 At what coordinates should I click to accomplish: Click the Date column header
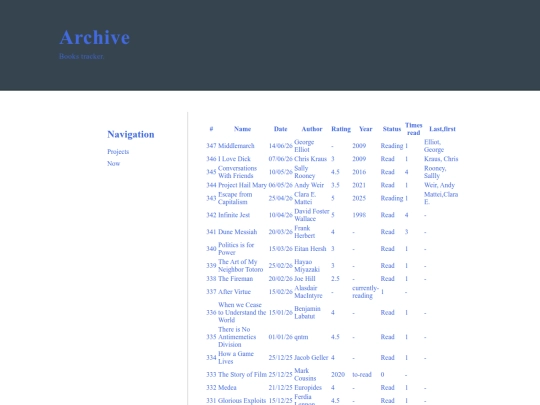(x=280, y=129)
